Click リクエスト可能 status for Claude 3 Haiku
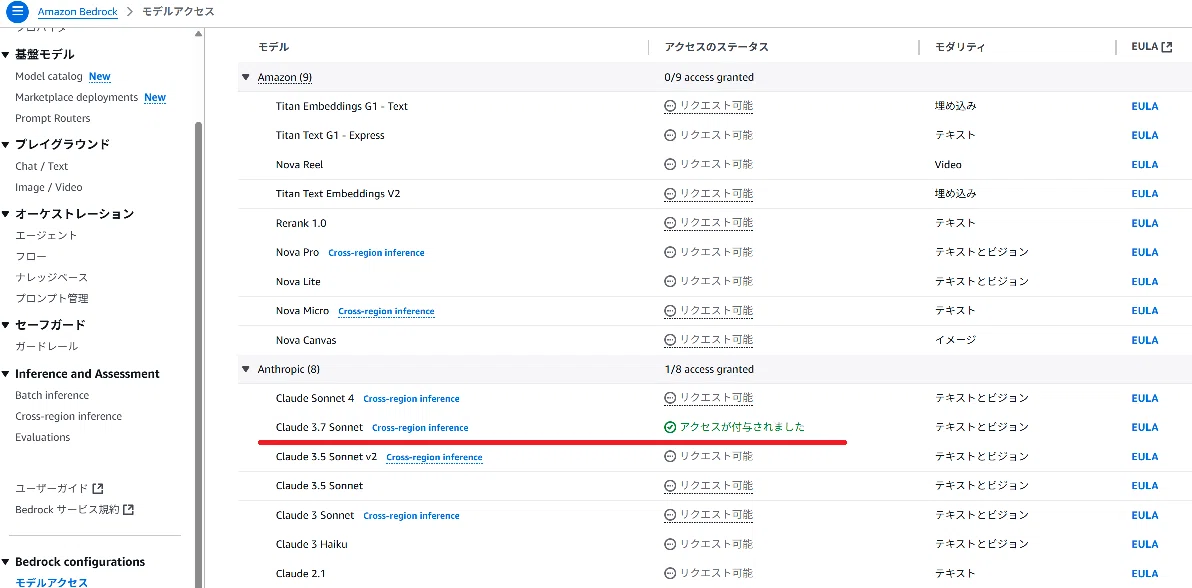 [716, 545]
